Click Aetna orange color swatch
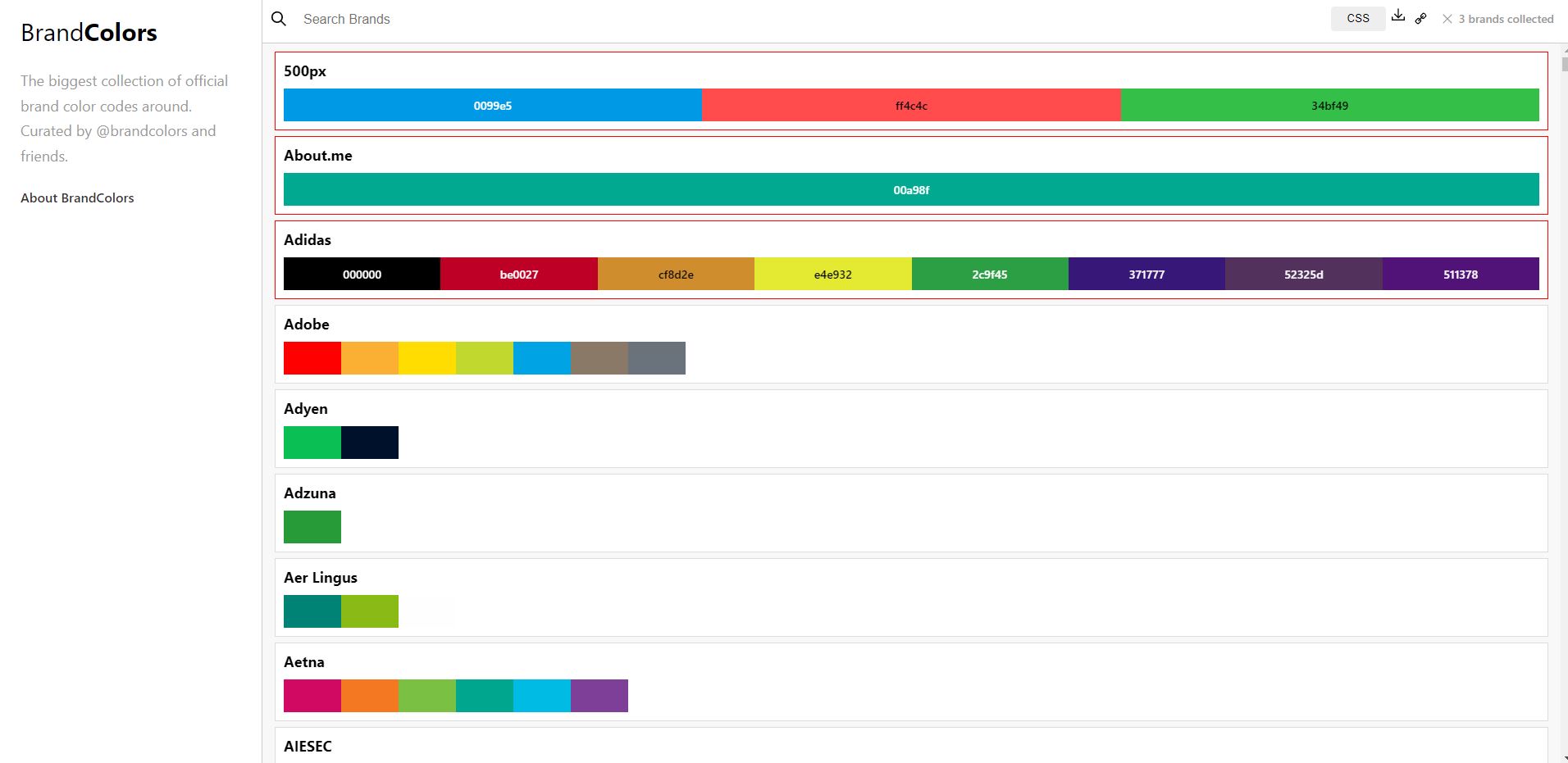Viewport: 1568px width, 763px height. tap(370, 696)
